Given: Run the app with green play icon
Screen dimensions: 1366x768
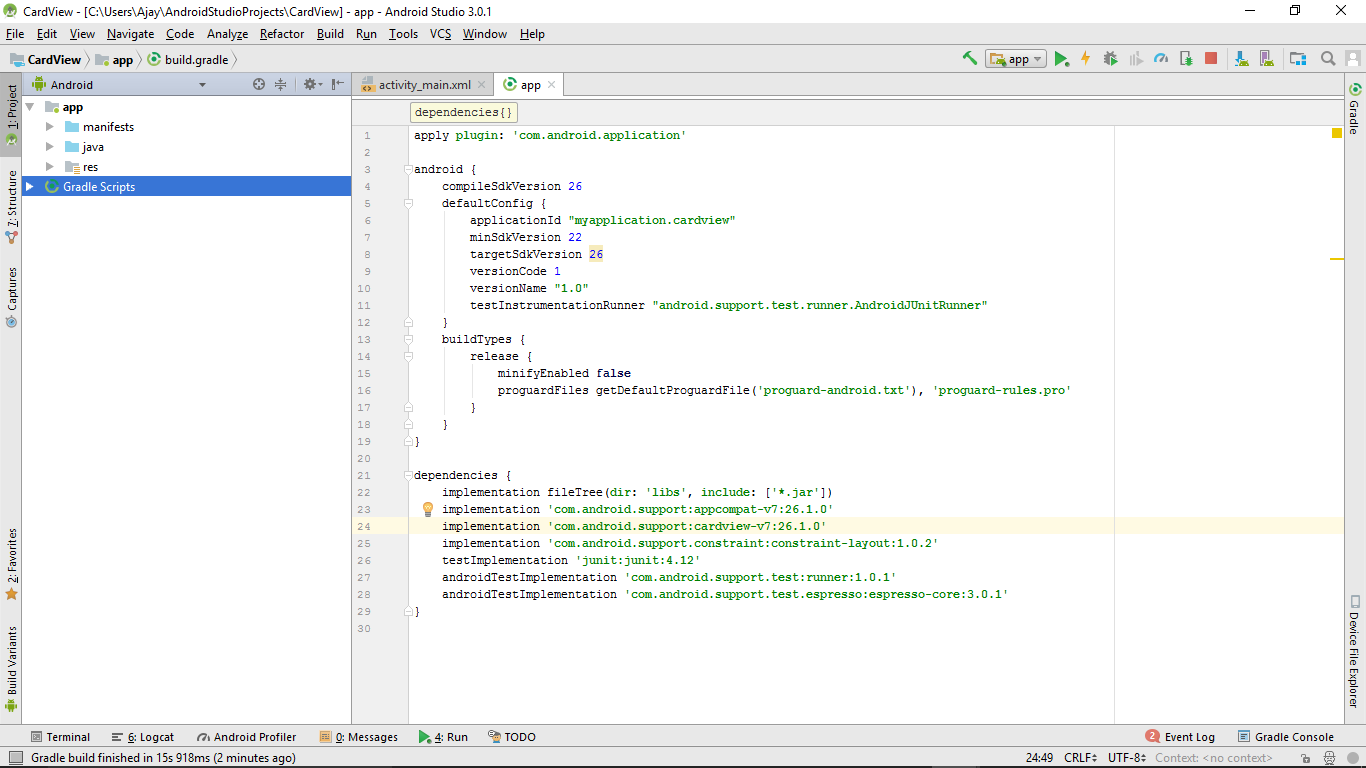Looking at the screenshot, I should [x=1061, y=59].
